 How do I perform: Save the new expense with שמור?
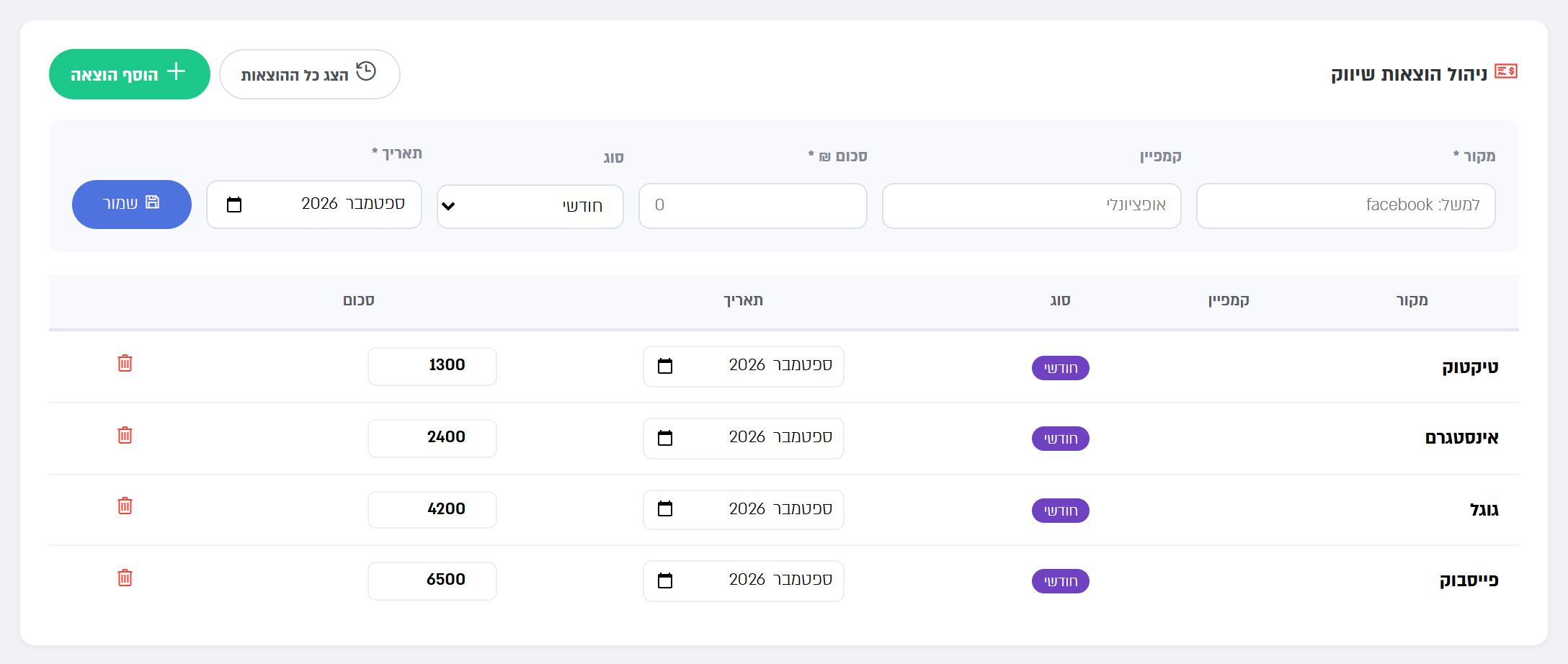[x=132, y=205]
